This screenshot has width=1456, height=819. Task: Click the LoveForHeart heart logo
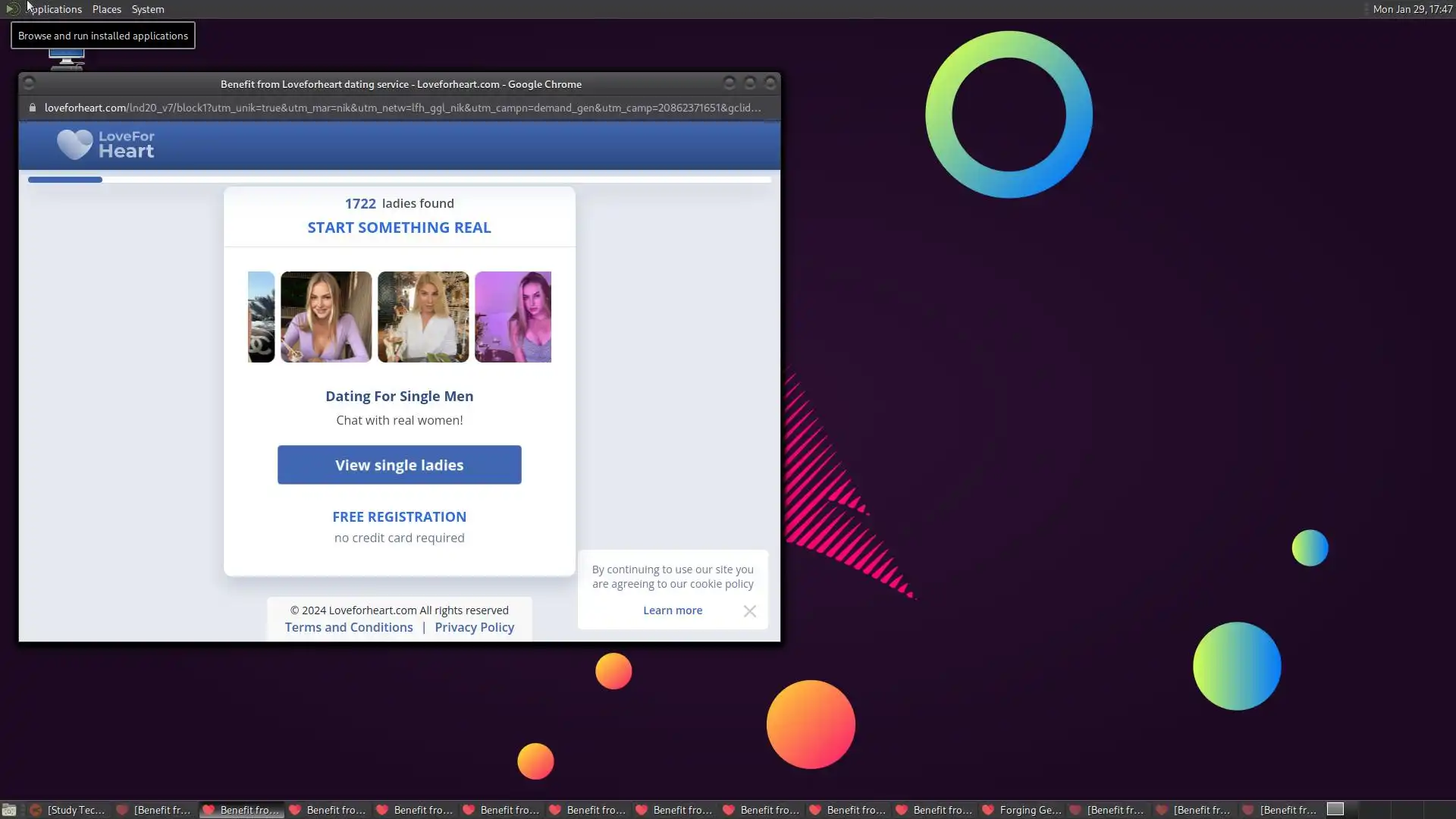pyautogui.click(x=75, y=144)
